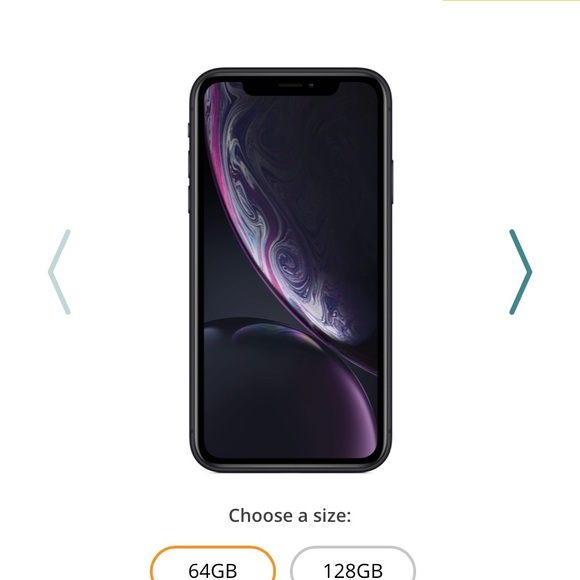Click the black iPhone product image
Image resolution: width=580 pixels, height=580 pixels.
[x=290, y=270]
